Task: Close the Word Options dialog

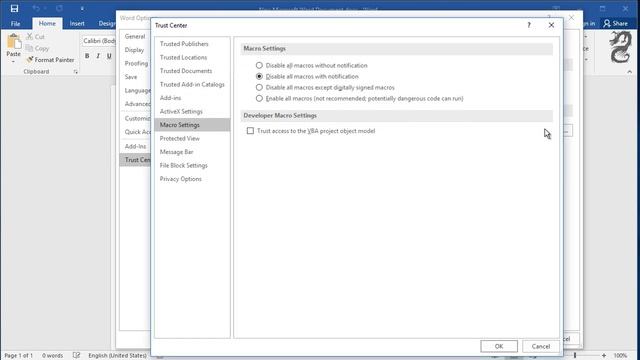Action: 571,18
